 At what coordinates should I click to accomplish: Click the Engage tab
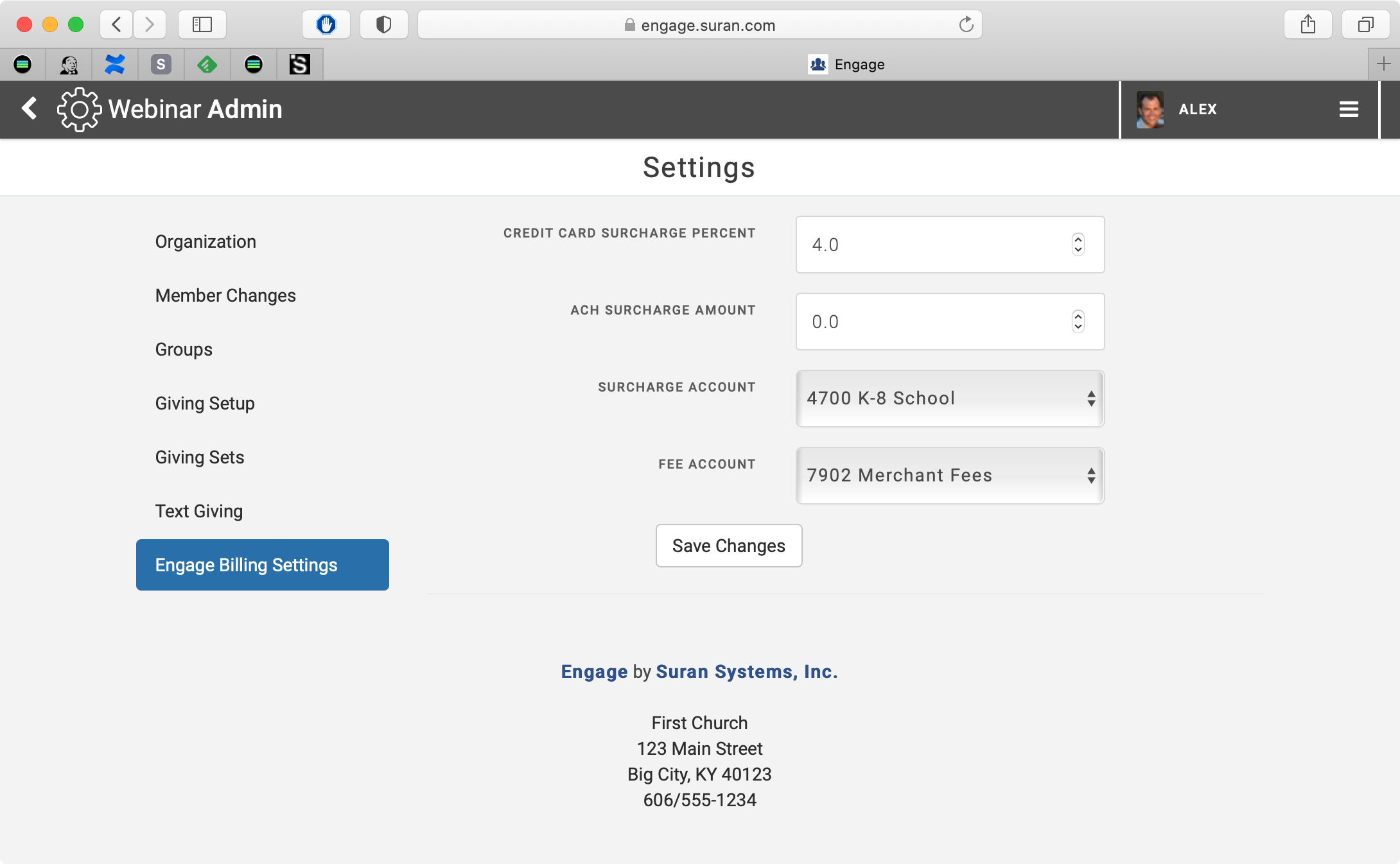coord(846,64)
